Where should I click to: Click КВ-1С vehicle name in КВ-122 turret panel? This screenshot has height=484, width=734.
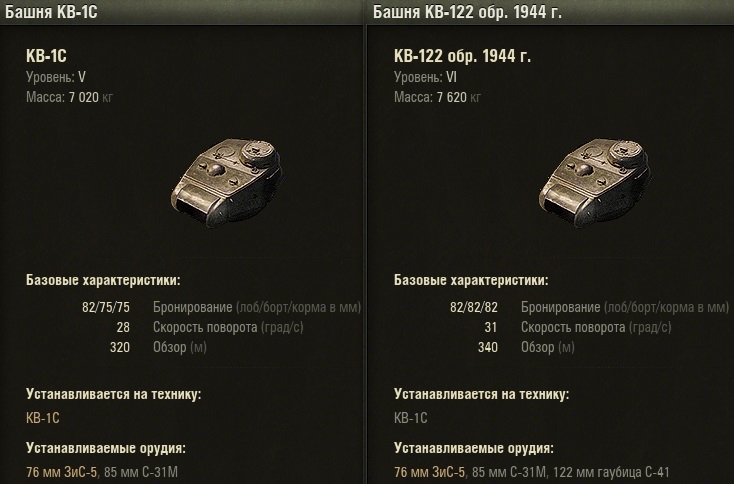click(x=411, y=418)
